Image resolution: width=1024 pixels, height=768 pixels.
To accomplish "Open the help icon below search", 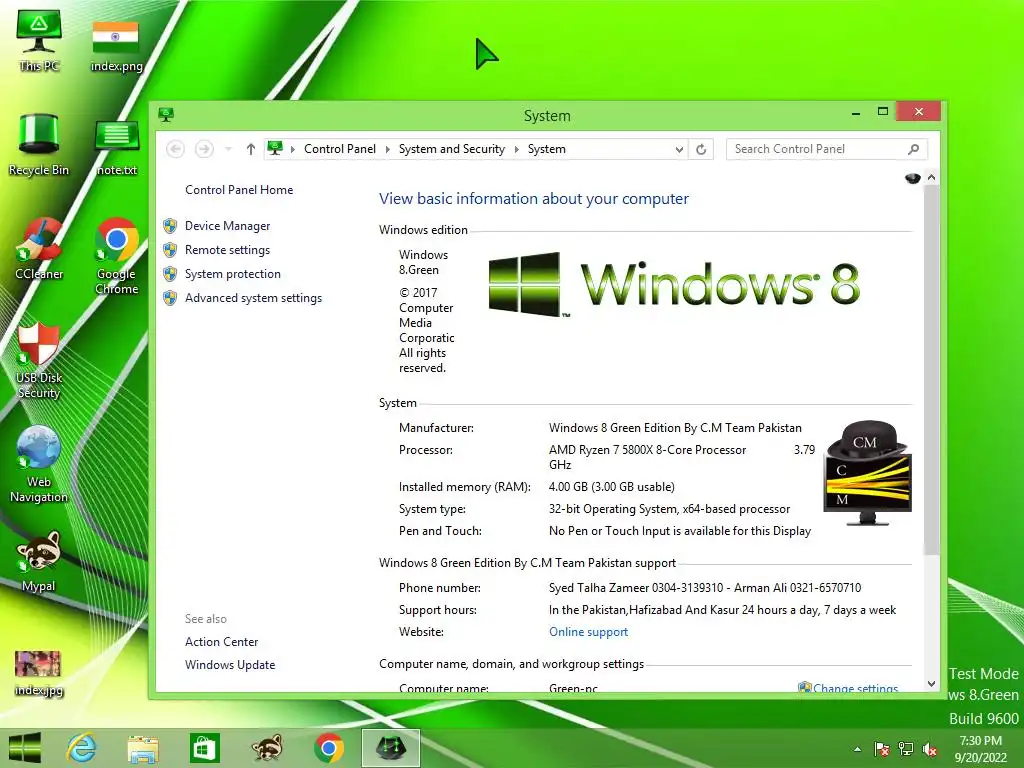I will (912, 178).
